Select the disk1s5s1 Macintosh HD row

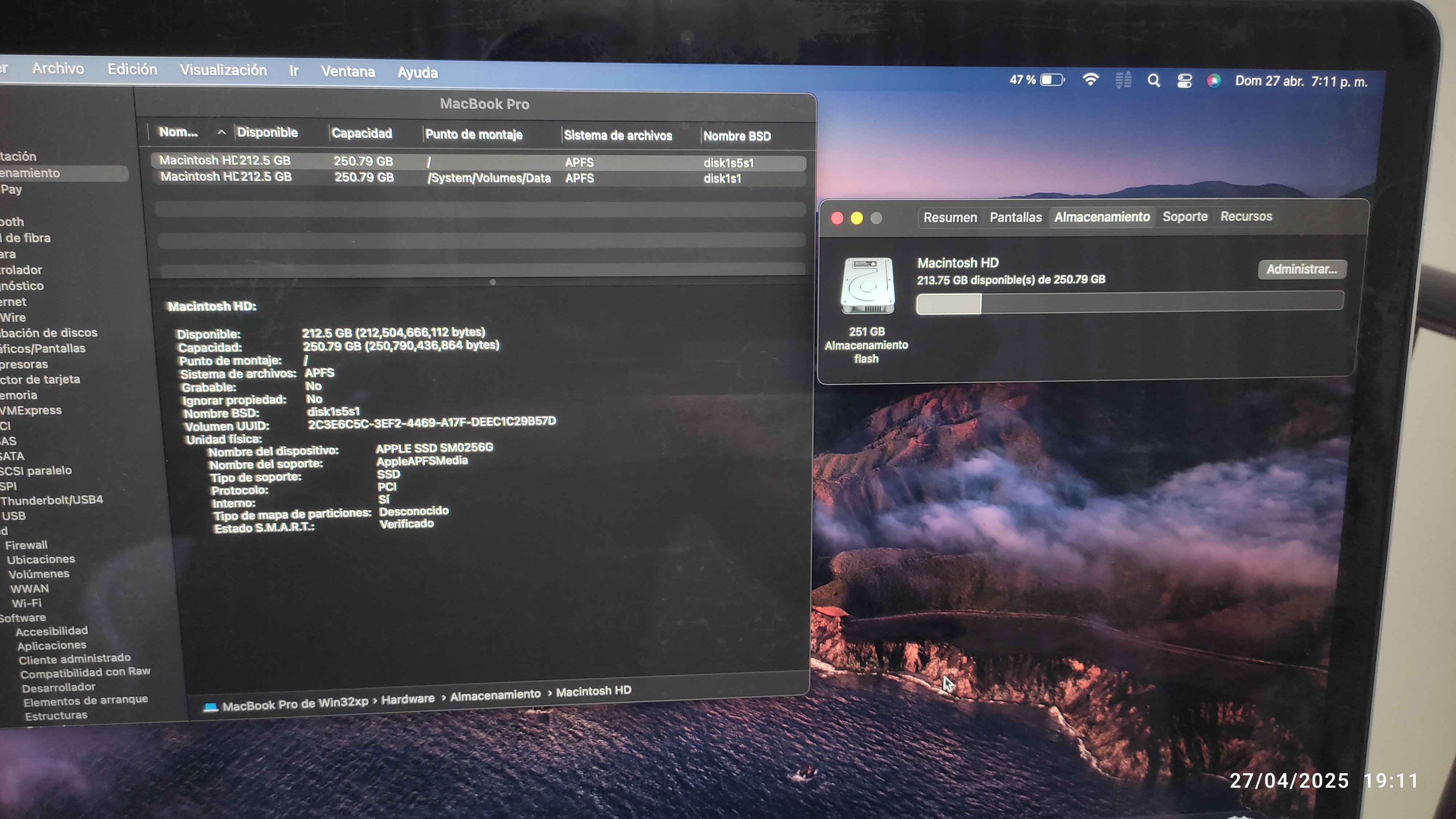click(x=479, y=162)
